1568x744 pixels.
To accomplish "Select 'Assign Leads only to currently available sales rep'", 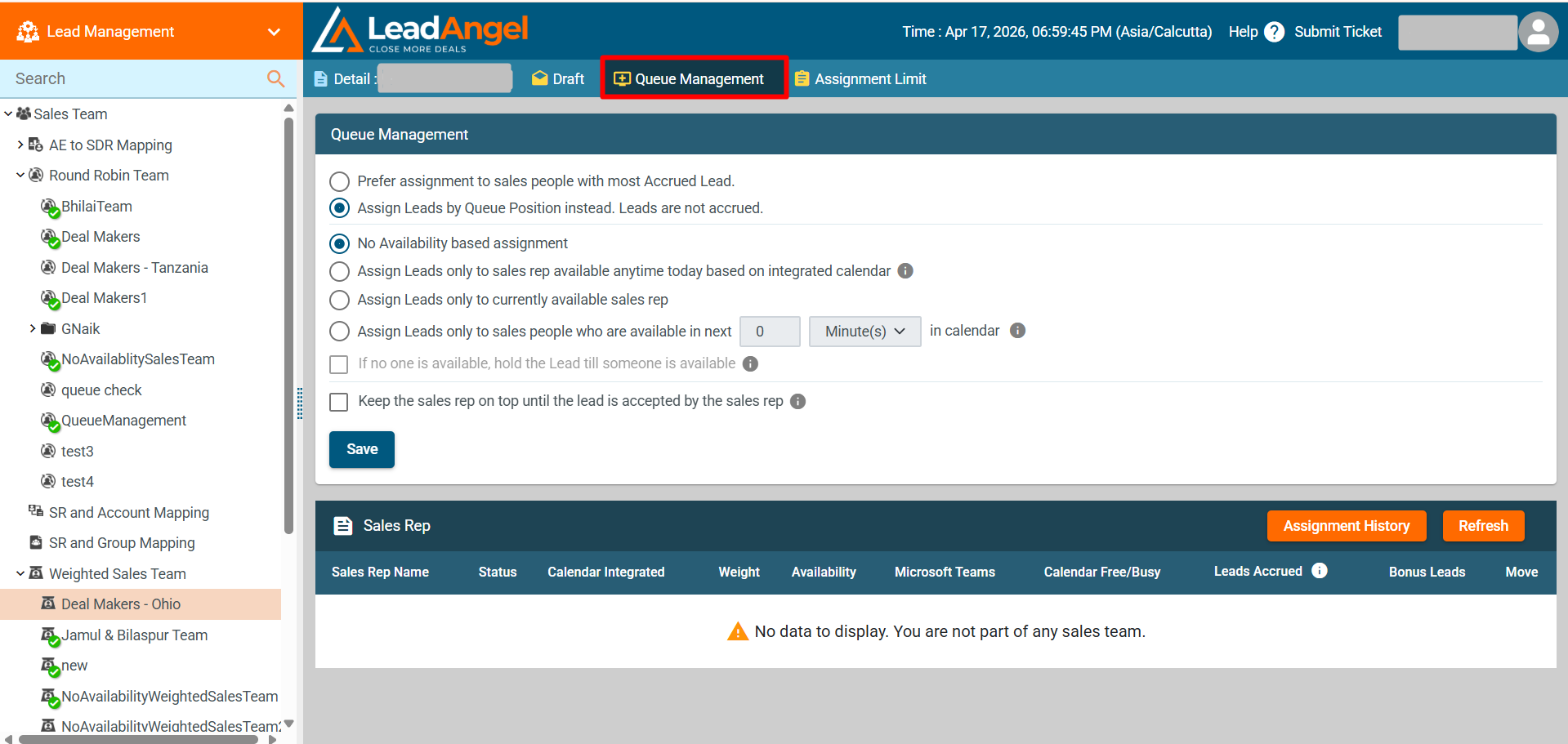I will 339,300.
